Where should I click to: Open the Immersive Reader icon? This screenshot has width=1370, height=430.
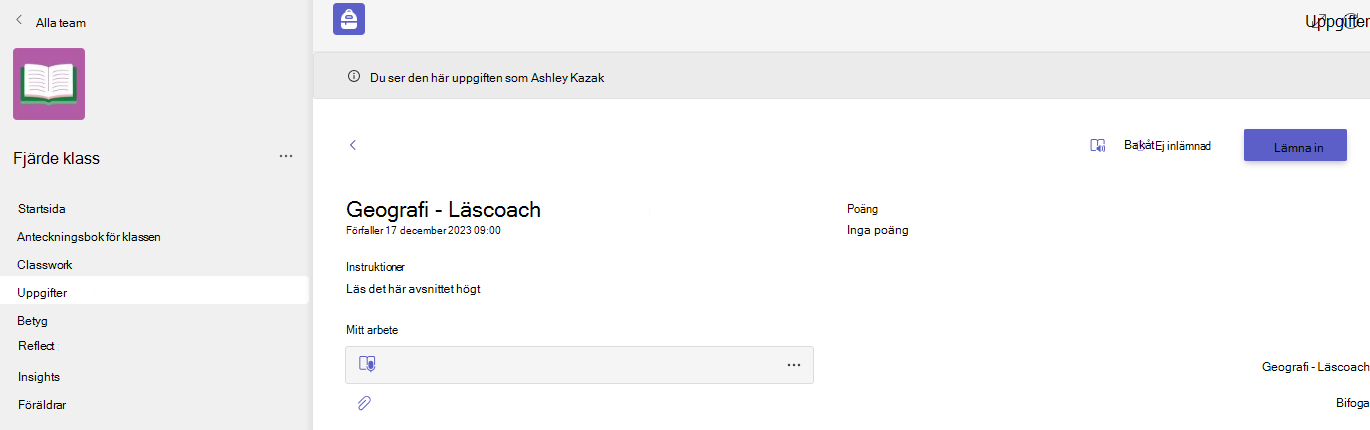pyautogui.click(x=1097, y=146)
